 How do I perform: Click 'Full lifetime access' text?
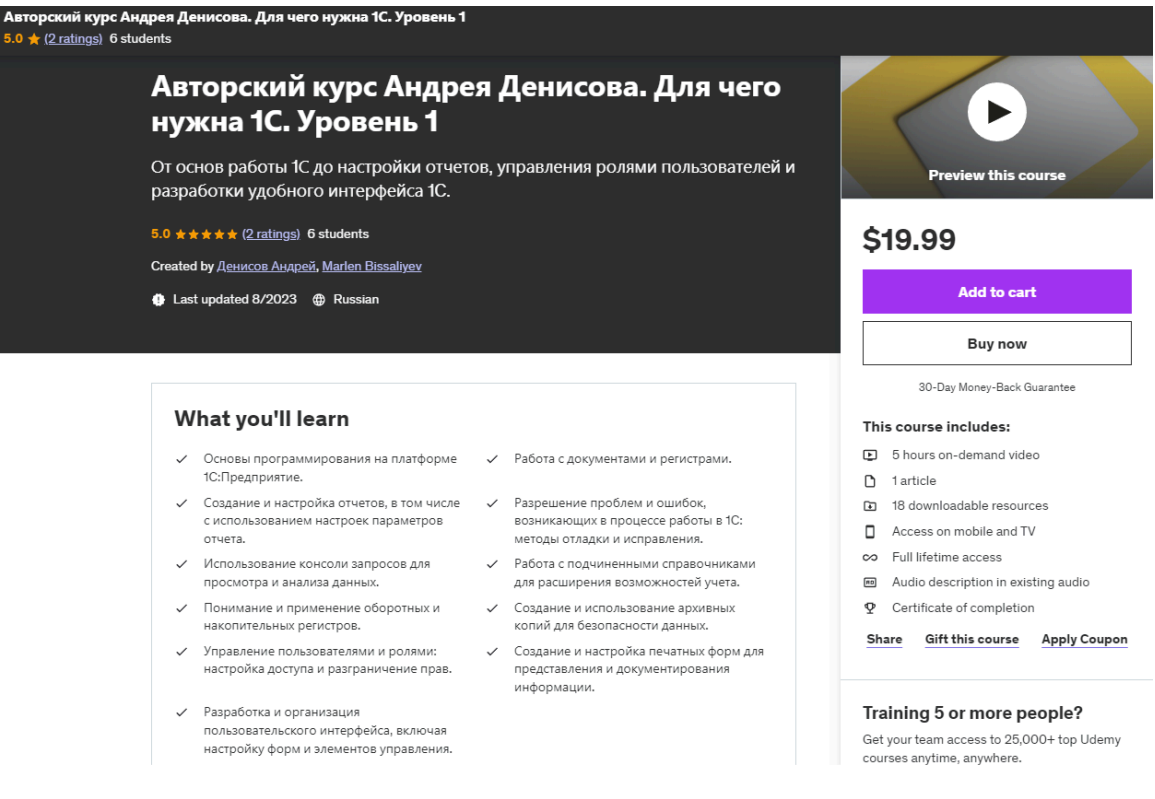coord(947,557)
